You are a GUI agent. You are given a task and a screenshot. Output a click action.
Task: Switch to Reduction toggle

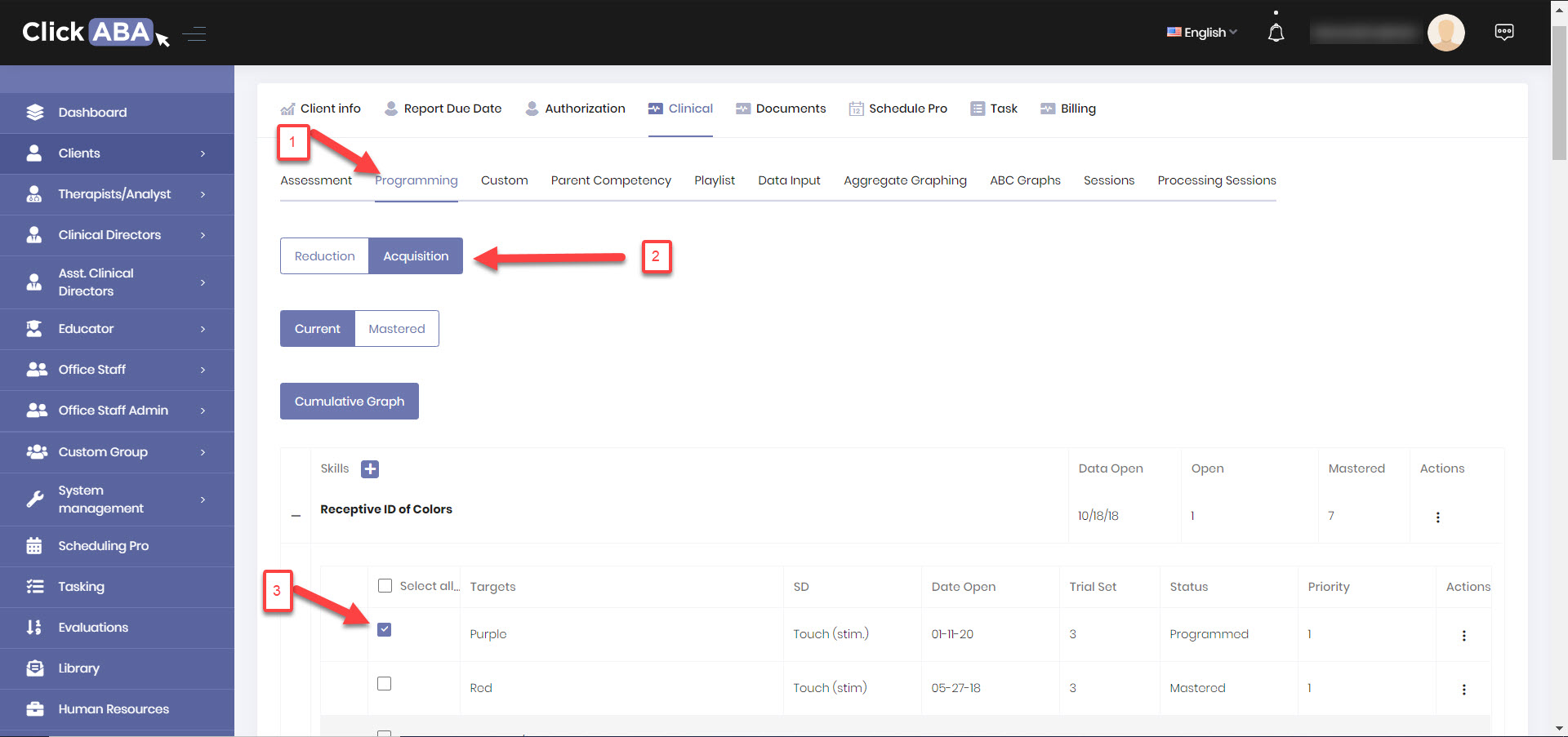click(x=324, y=256)
